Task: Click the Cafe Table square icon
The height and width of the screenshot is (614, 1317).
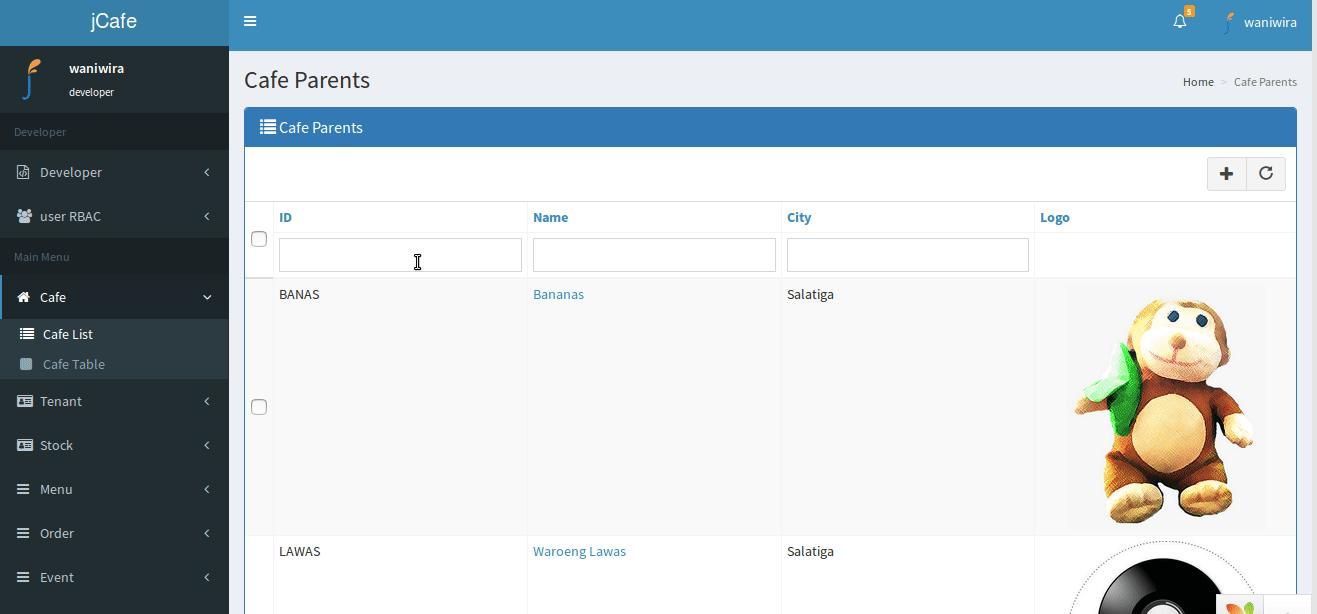Action: click(x=26, y=364)
